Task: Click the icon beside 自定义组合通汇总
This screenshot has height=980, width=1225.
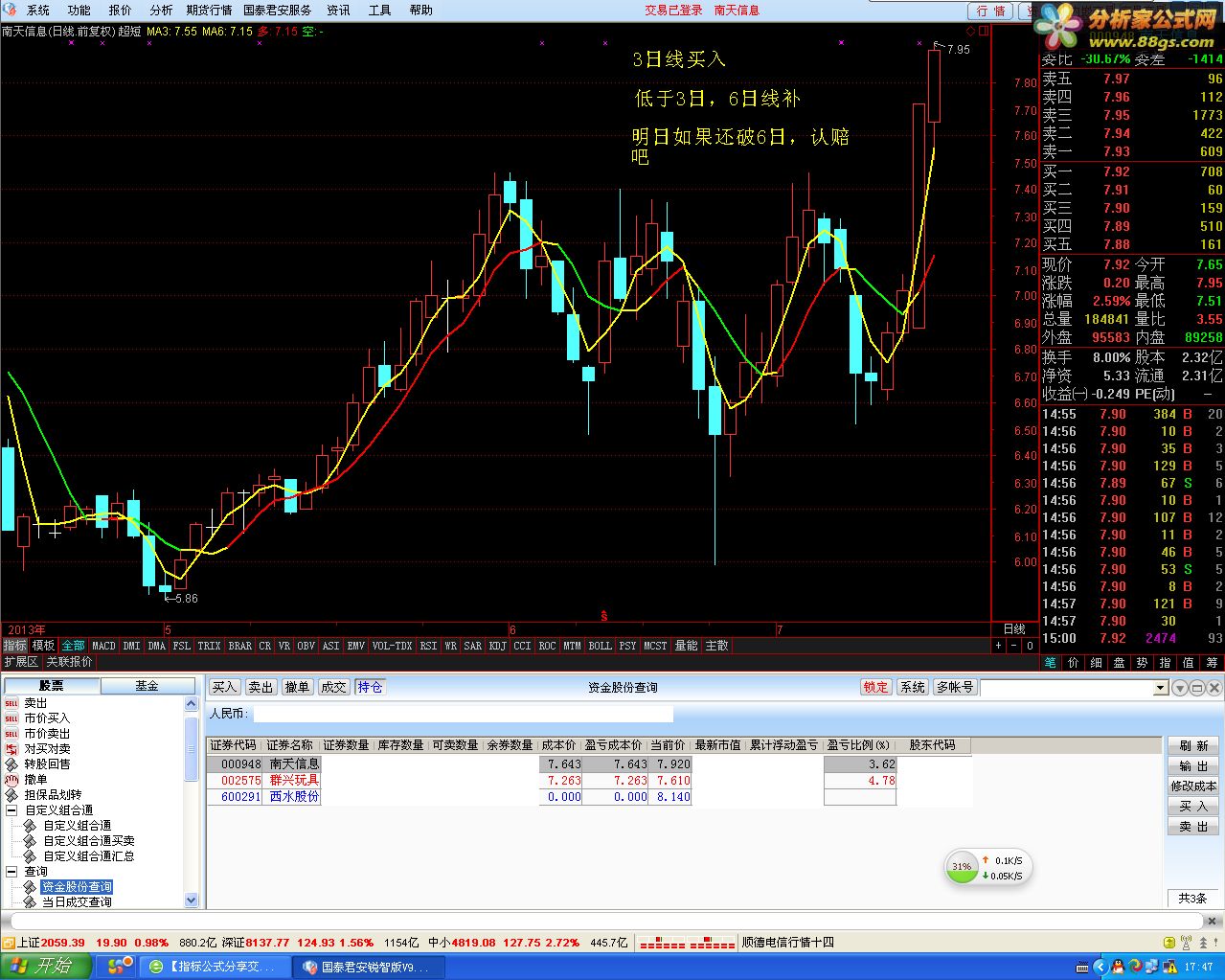Action: coord(30,856)
